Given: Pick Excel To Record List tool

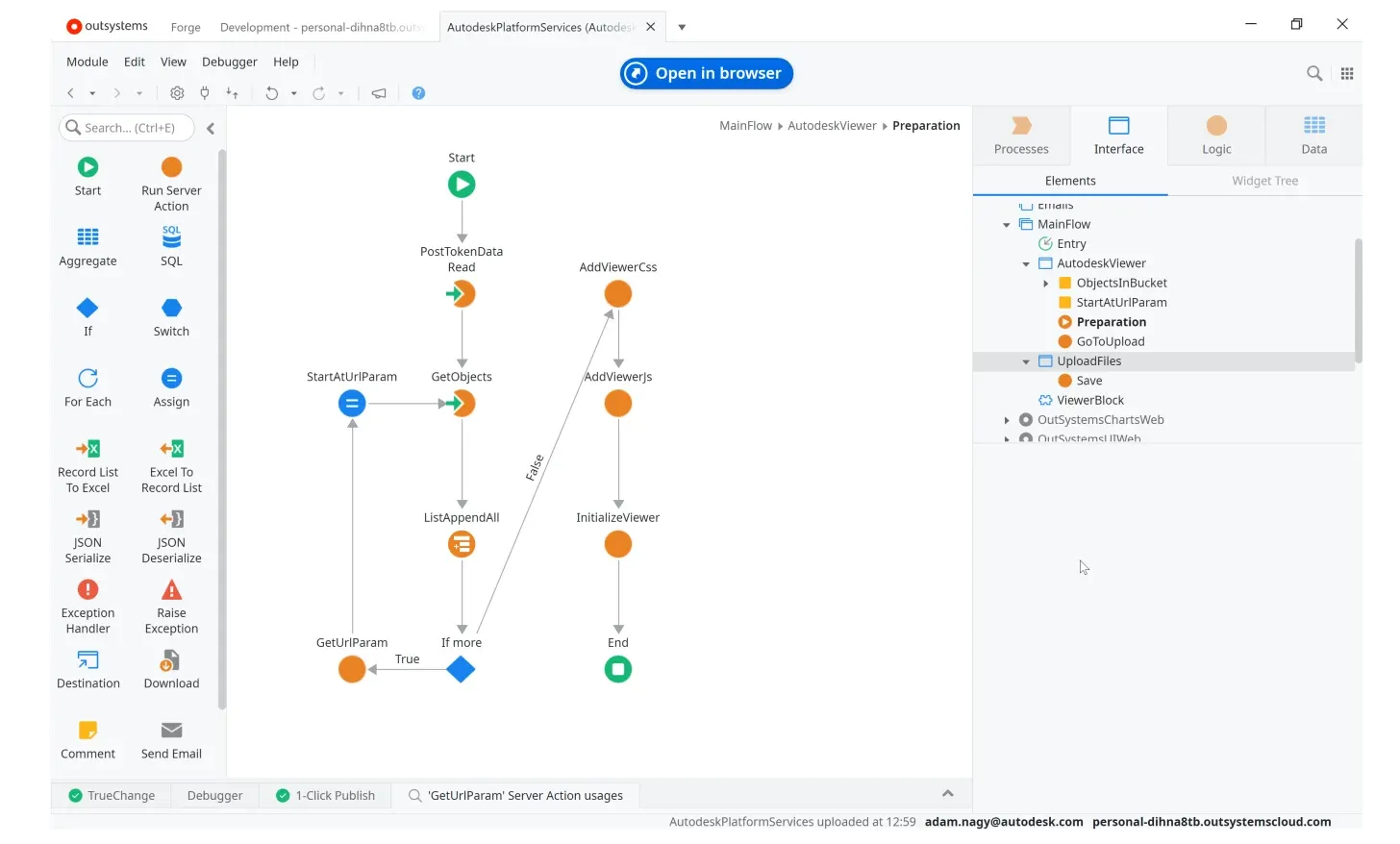Looking at the screenshot, I should 171,466.
